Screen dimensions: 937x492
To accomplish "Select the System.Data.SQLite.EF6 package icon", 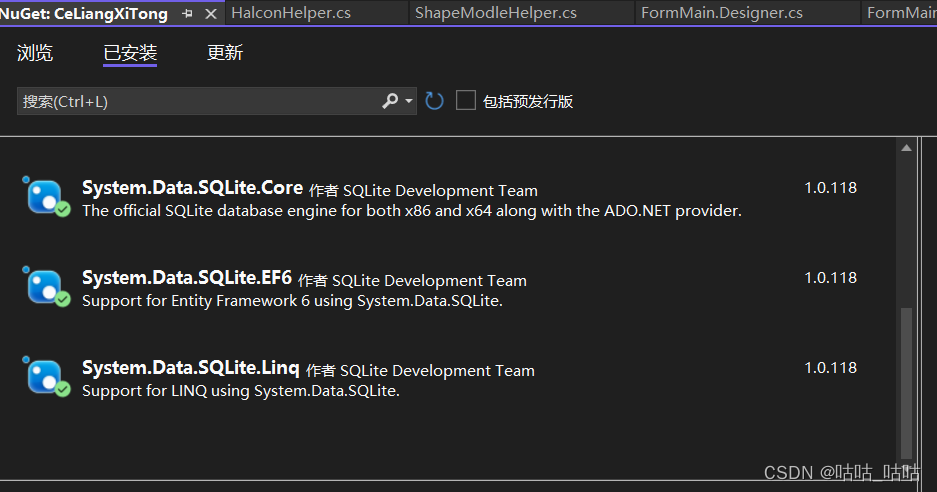I will [46, 287].
